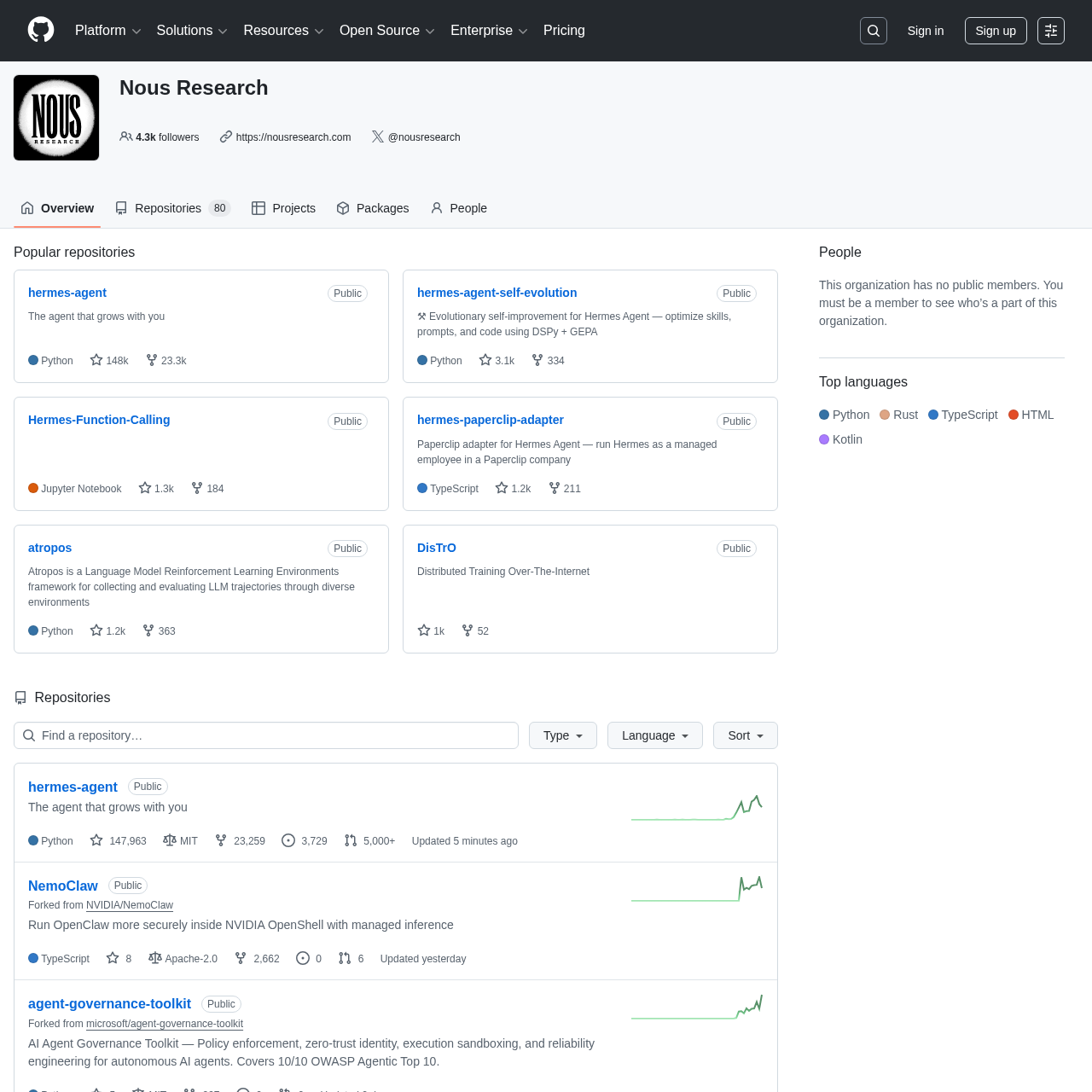Click the Sign up button

(996, 31)
